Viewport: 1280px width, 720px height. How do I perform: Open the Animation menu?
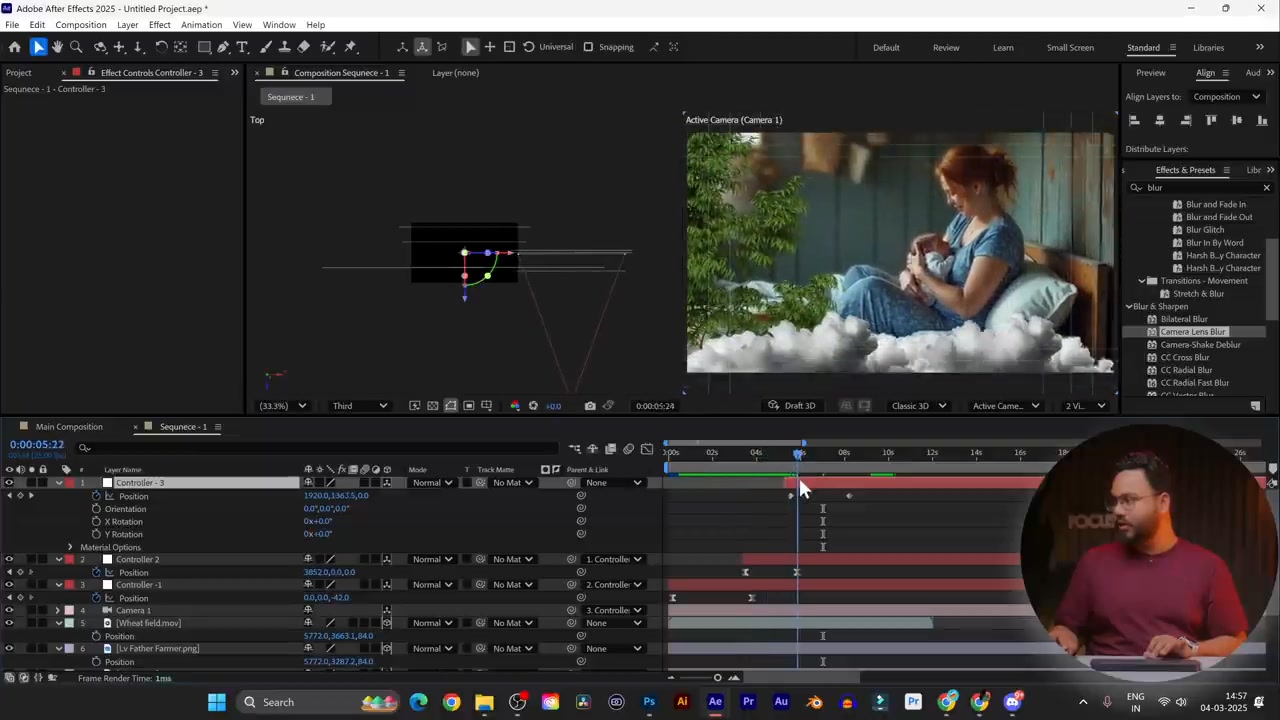(x=201, y=24)
